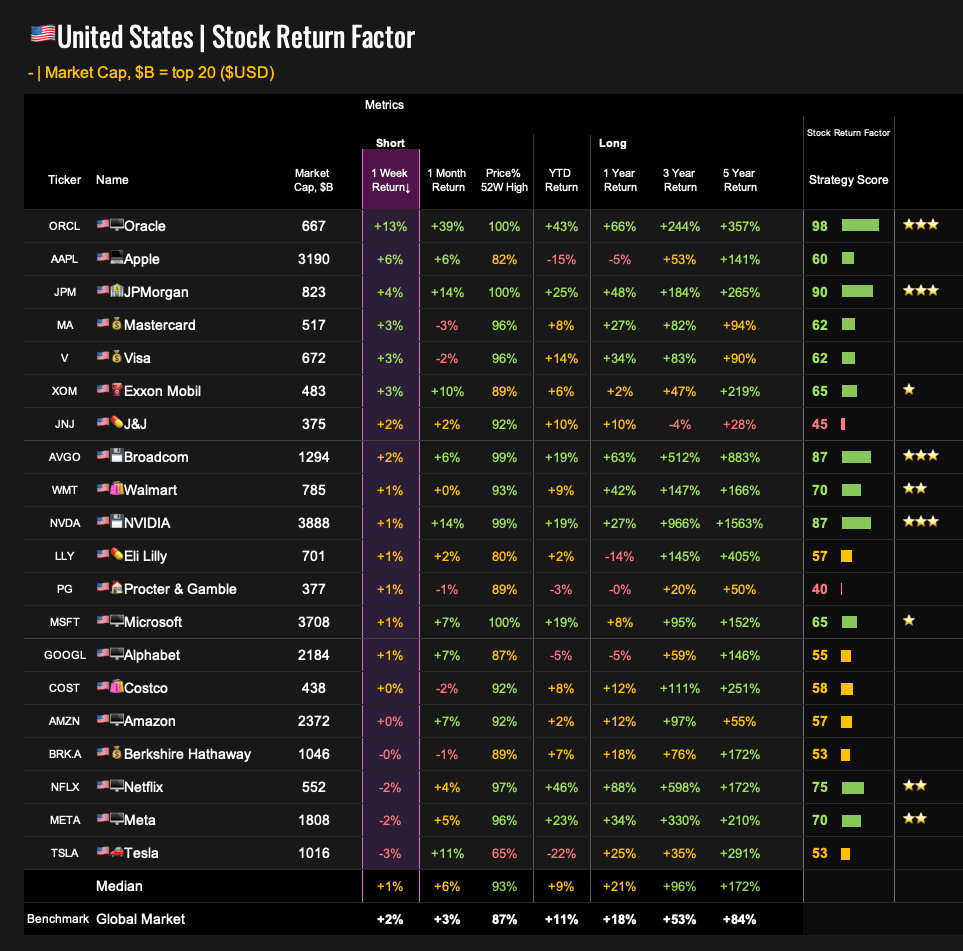
Task: Click the Market Cap, $B column header
Action: pos(313,180)
